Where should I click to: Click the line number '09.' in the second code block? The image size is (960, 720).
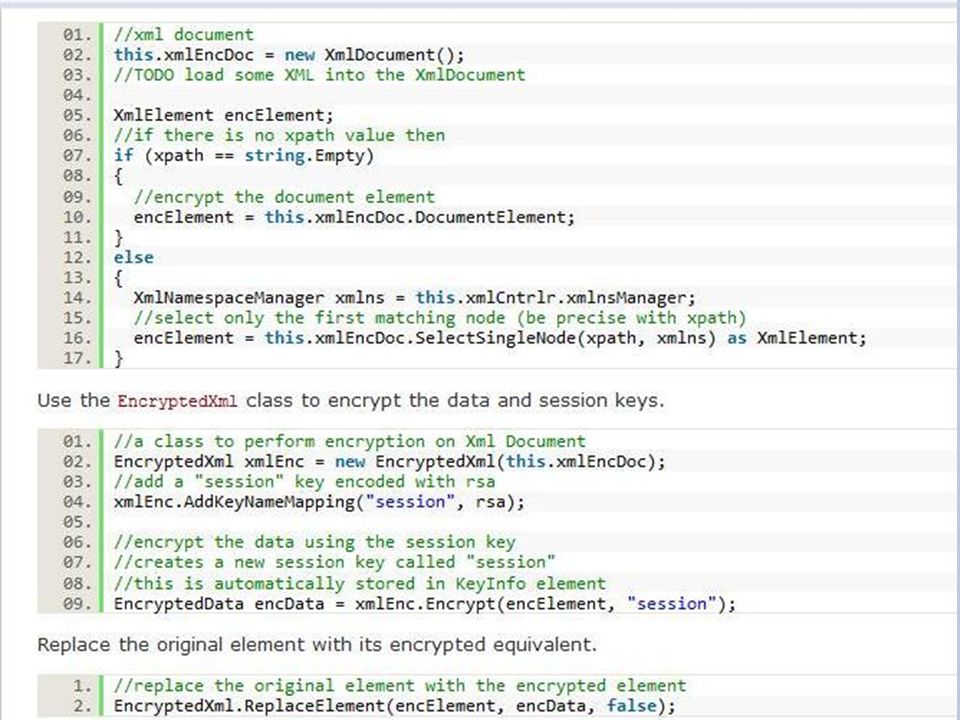pos(77,604)
